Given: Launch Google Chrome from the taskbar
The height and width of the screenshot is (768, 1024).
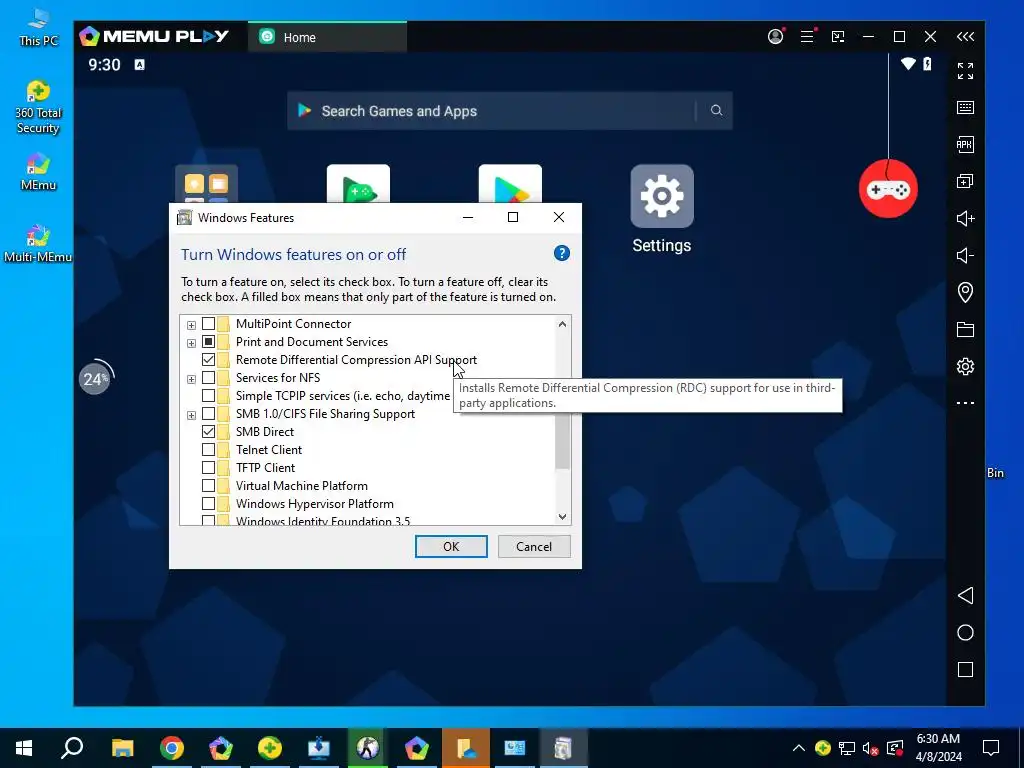Looking at the screenshot, I should click(x=172, y=748).
